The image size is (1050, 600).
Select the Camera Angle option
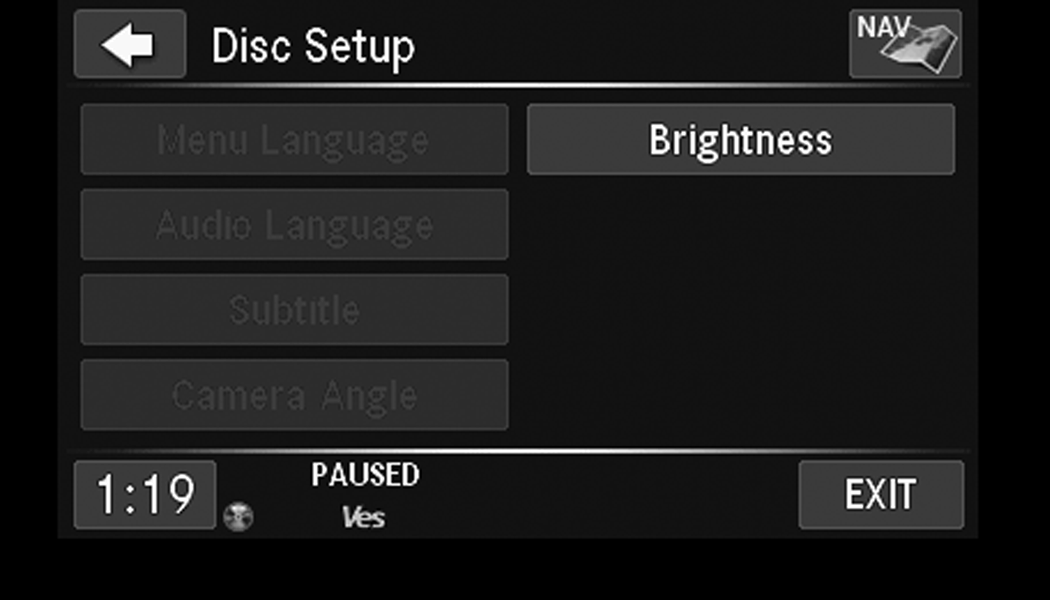(294, 395)
